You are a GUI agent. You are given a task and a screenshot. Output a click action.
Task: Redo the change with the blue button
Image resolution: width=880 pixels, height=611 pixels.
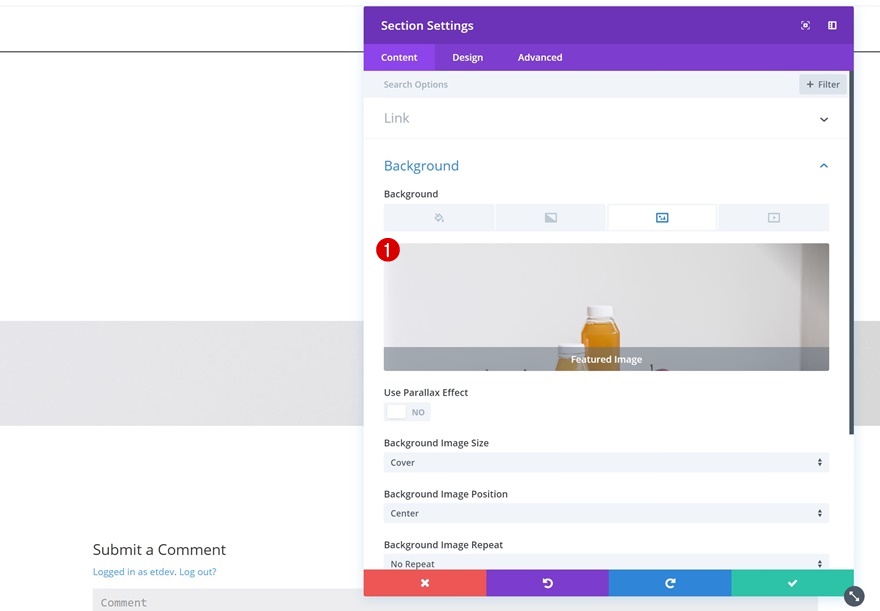pos(670,583)
